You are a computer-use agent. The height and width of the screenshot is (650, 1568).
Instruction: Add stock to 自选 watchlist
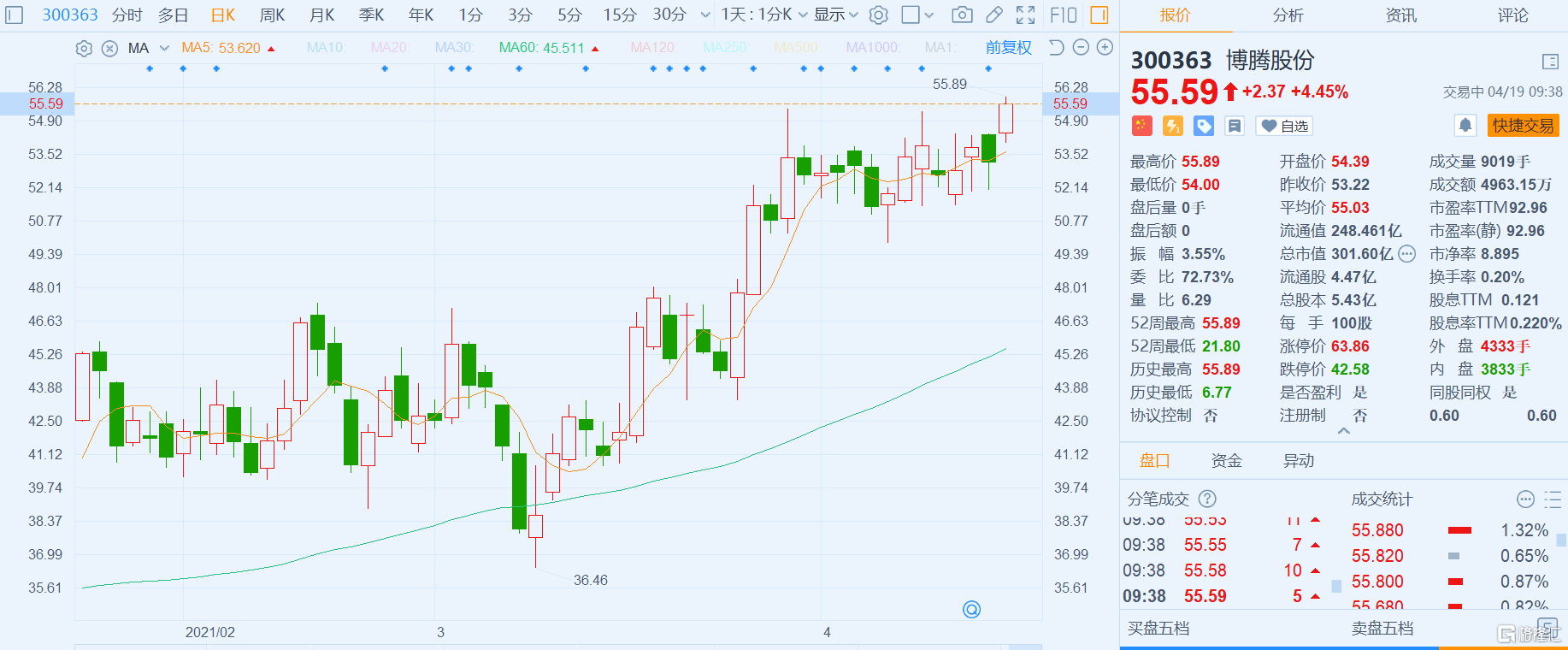(1284, 126)
